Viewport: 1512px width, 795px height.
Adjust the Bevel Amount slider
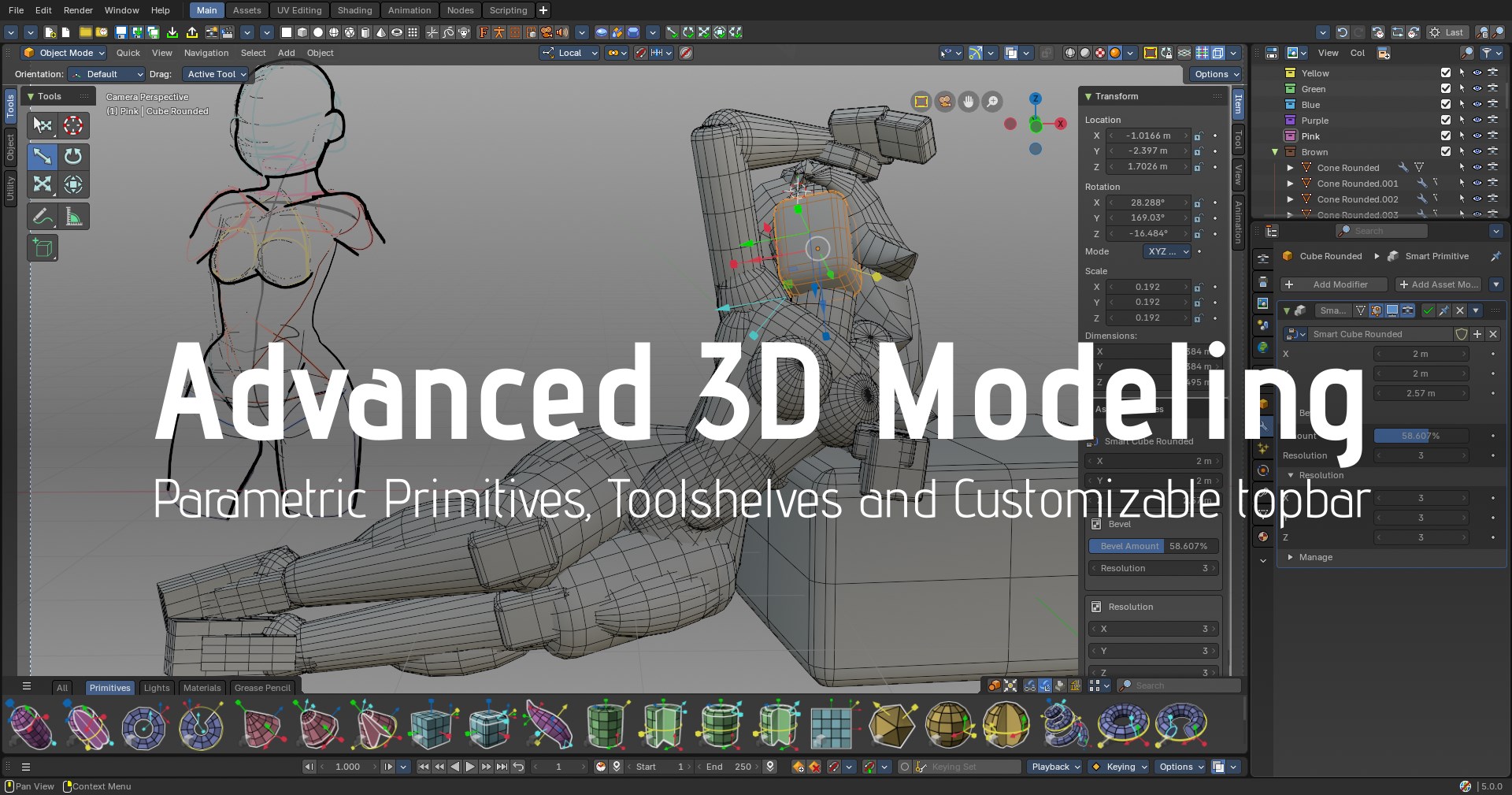(x=1153, y=546)
